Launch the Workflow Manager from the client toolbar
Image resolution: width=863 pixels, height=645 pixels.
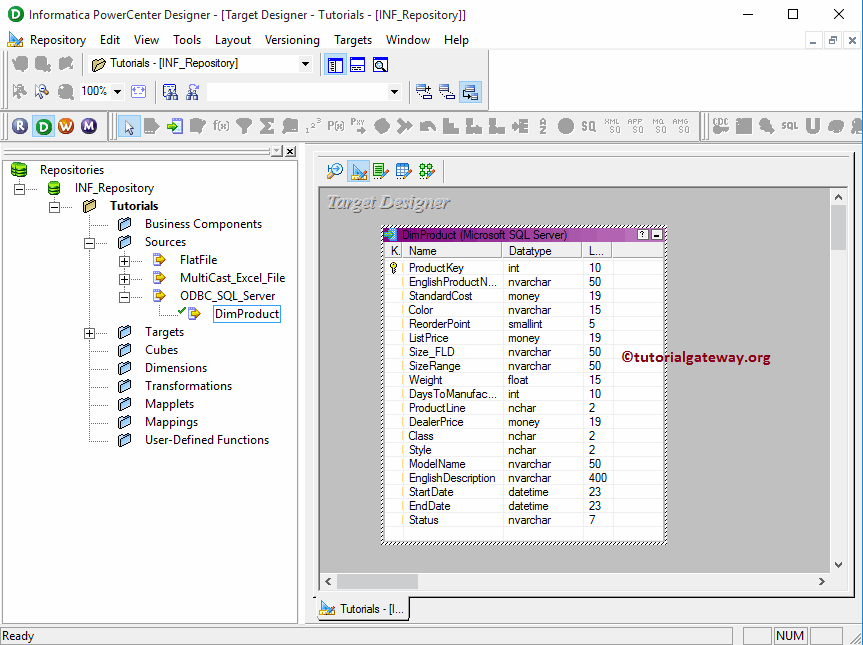66,126
